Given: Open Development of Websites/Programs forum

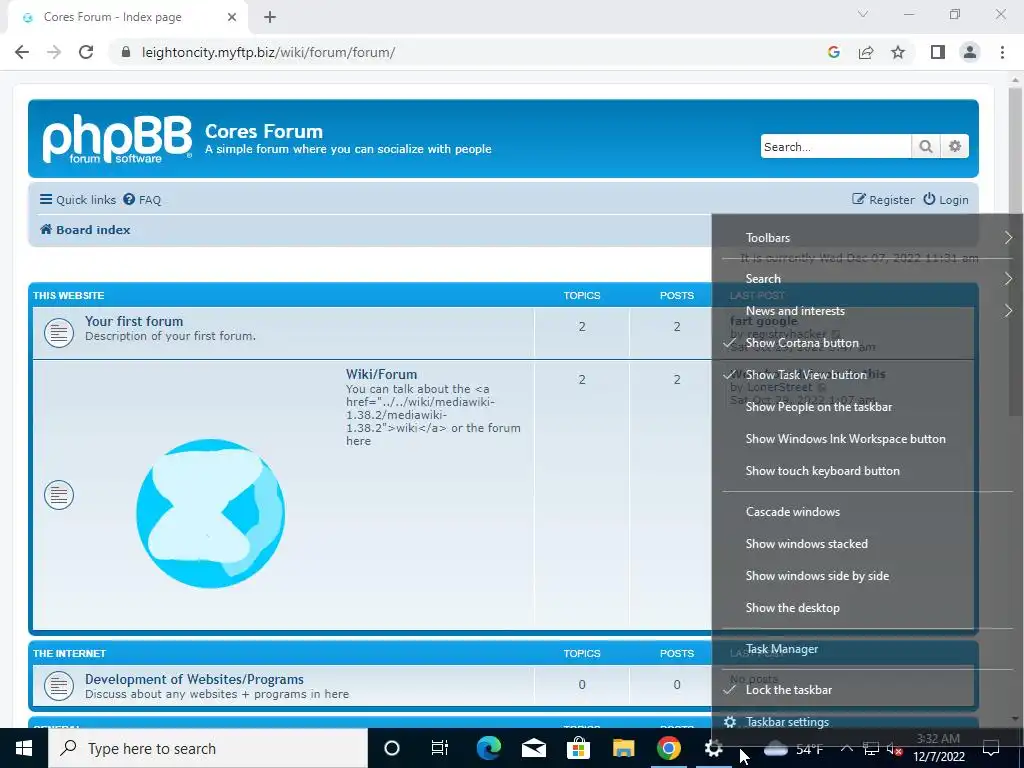Looking at the screenshot, I should point(194,679).
